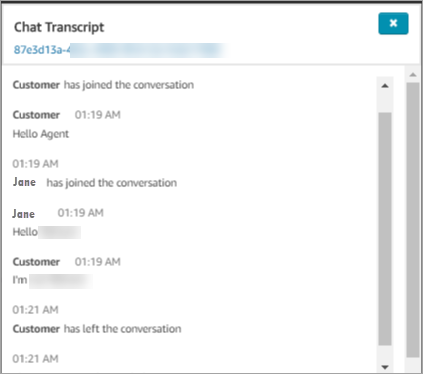Select the 'Jane has joined the conversation' line
This screenshot has height=374, width=423.
tap(95, 183)
